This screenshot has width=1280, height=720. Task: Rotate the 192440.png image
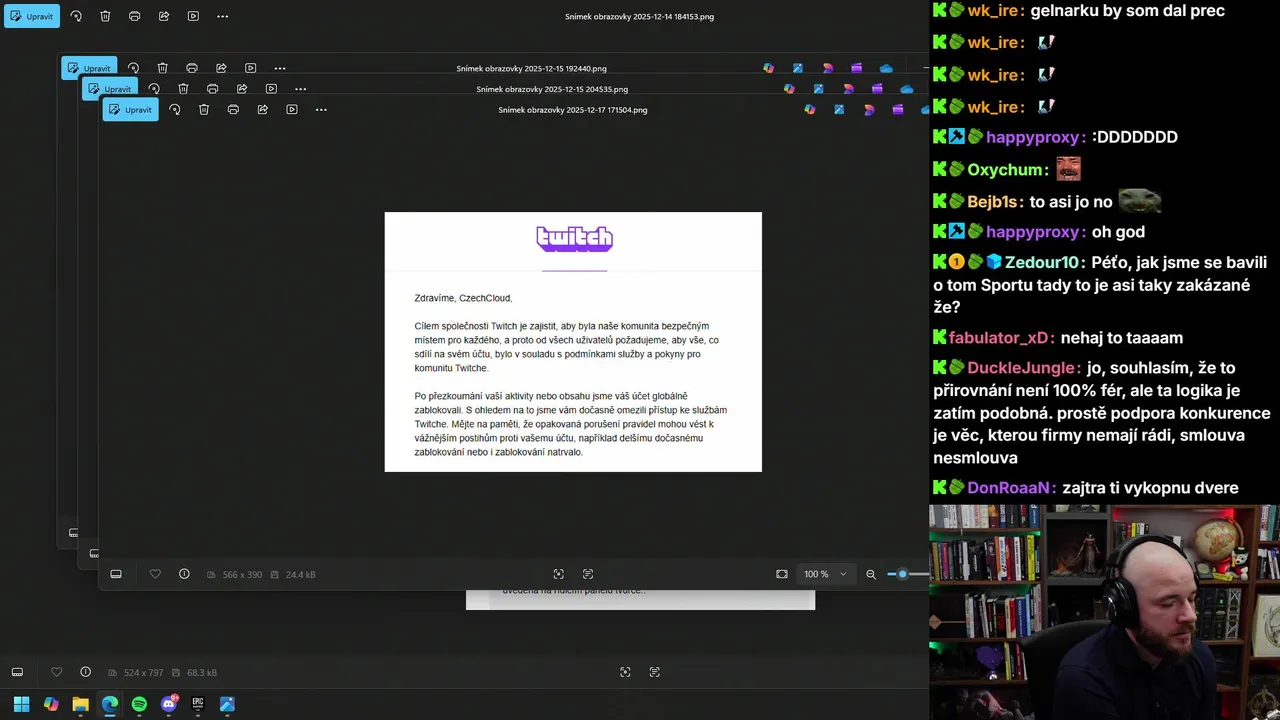(133, 68)
